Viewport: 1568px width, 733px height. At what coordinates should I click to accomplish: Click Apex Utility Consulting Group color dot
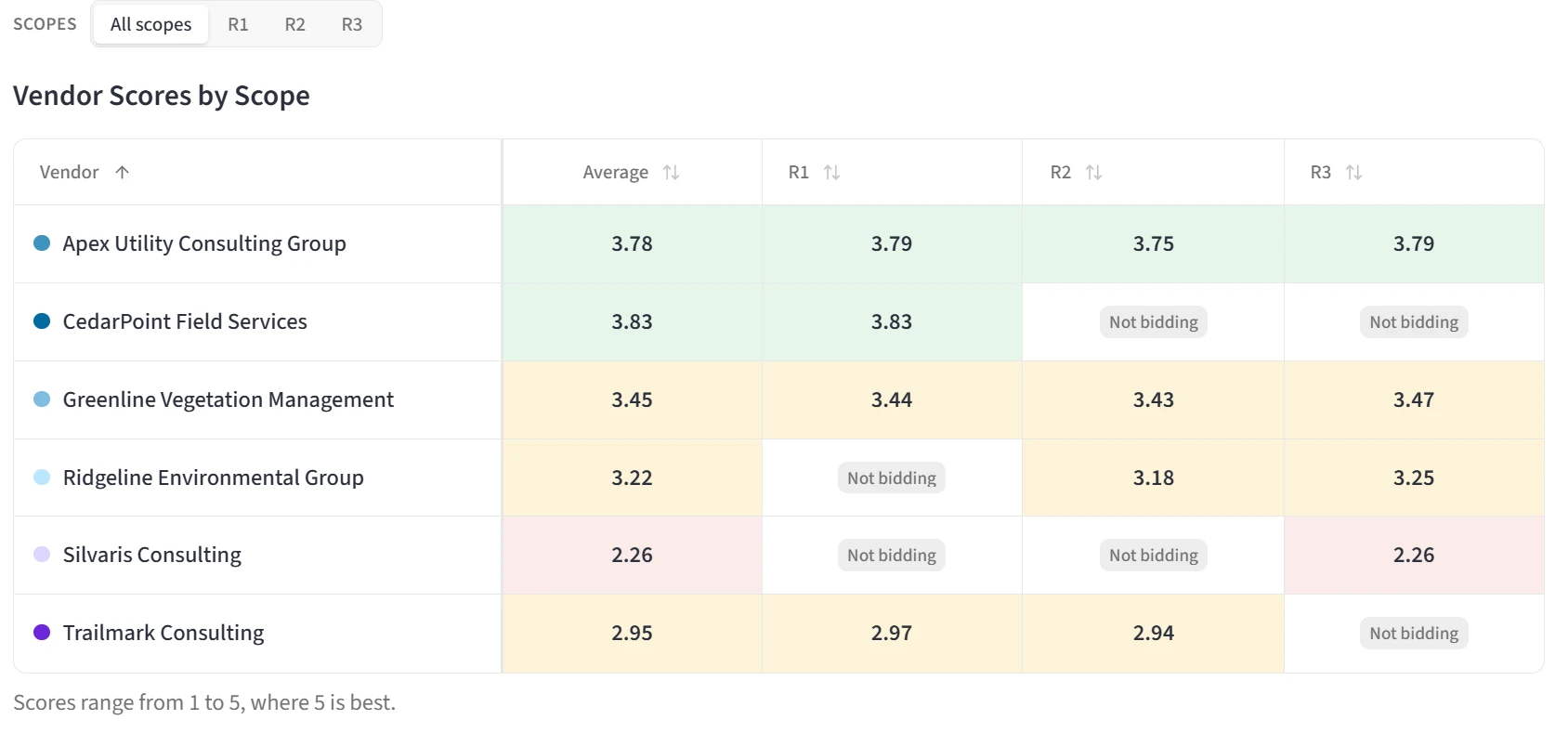click(x=42, y=243)
